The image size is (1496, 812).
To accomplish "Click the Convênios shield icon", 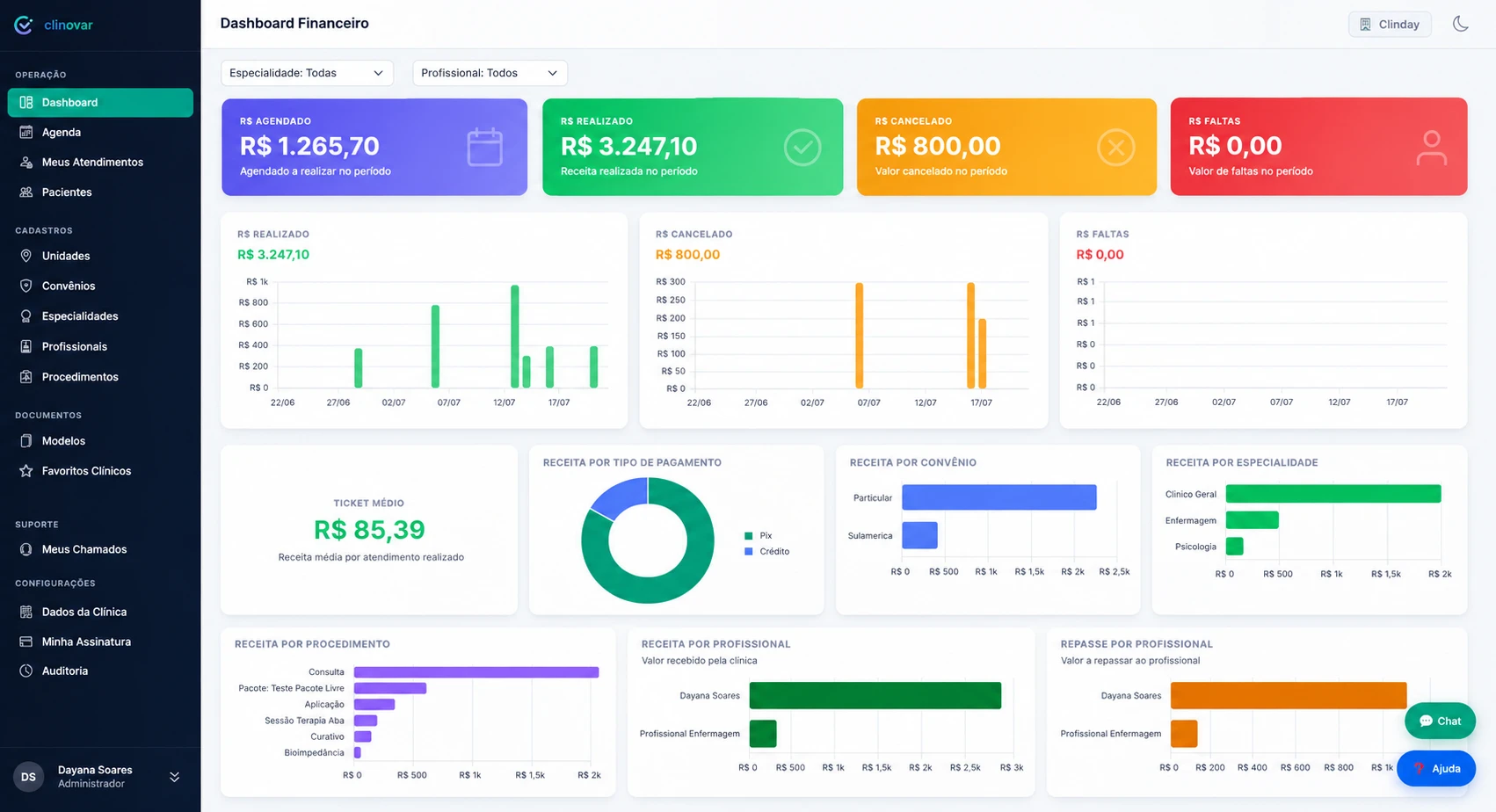I will coord(26,286).
